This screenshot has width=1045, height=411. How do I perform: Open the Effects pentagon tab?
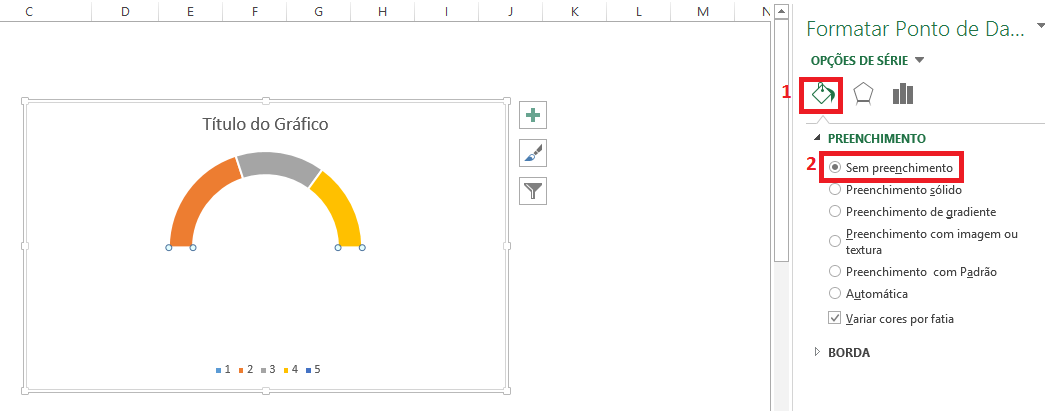862,94
